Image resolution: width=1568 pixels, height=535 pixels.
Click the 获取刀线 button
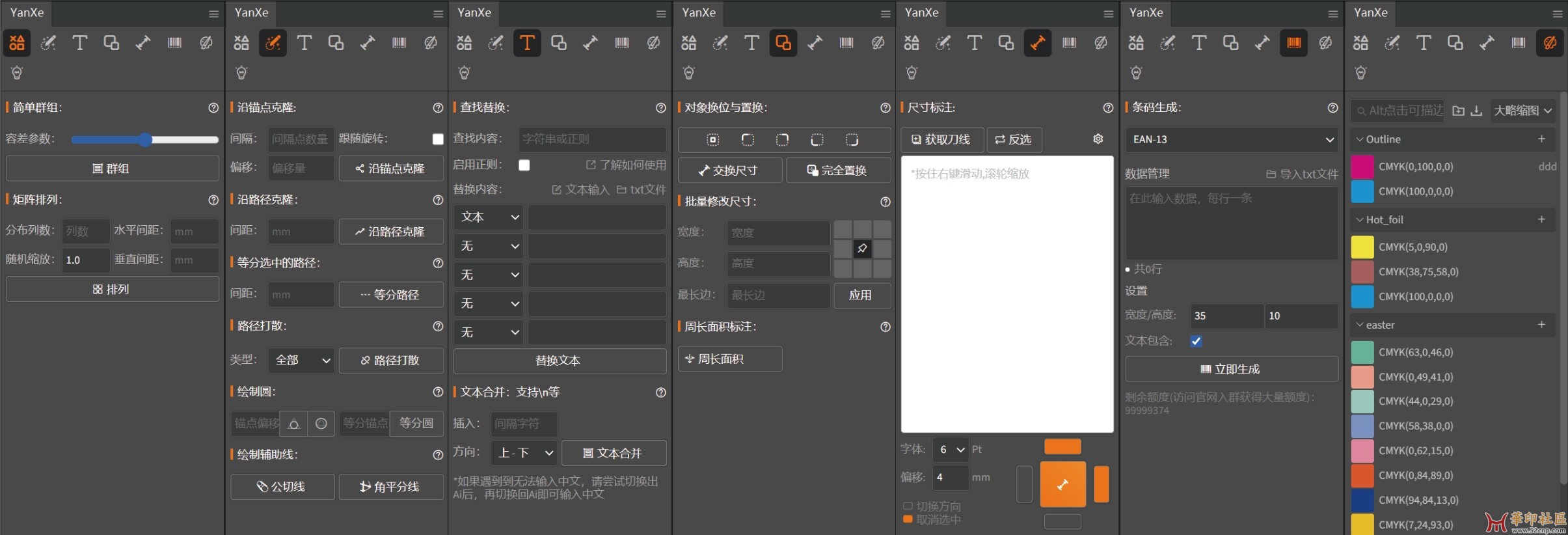[942, 139]
